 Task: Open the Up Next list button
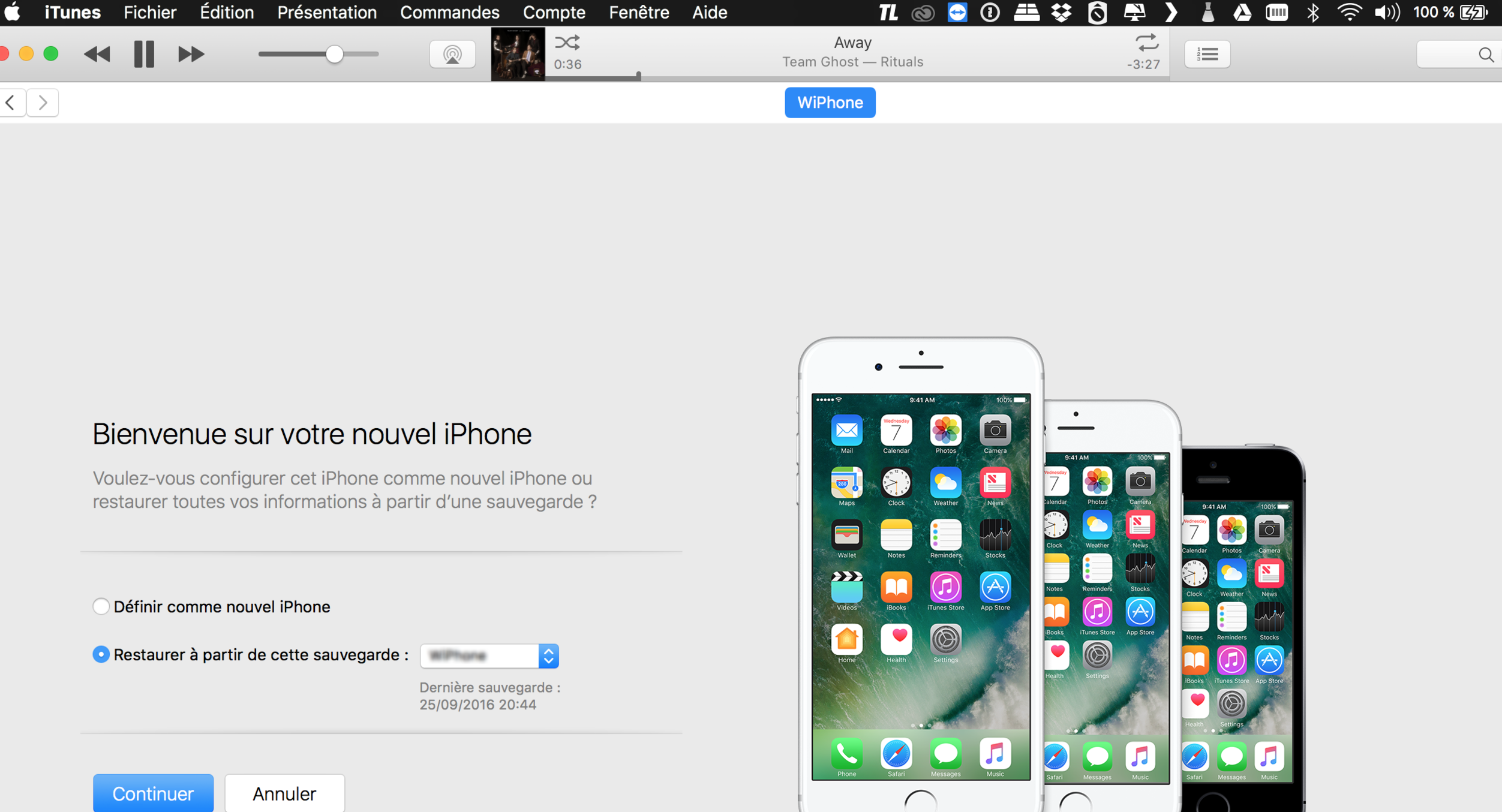(x=1207, y=55)
